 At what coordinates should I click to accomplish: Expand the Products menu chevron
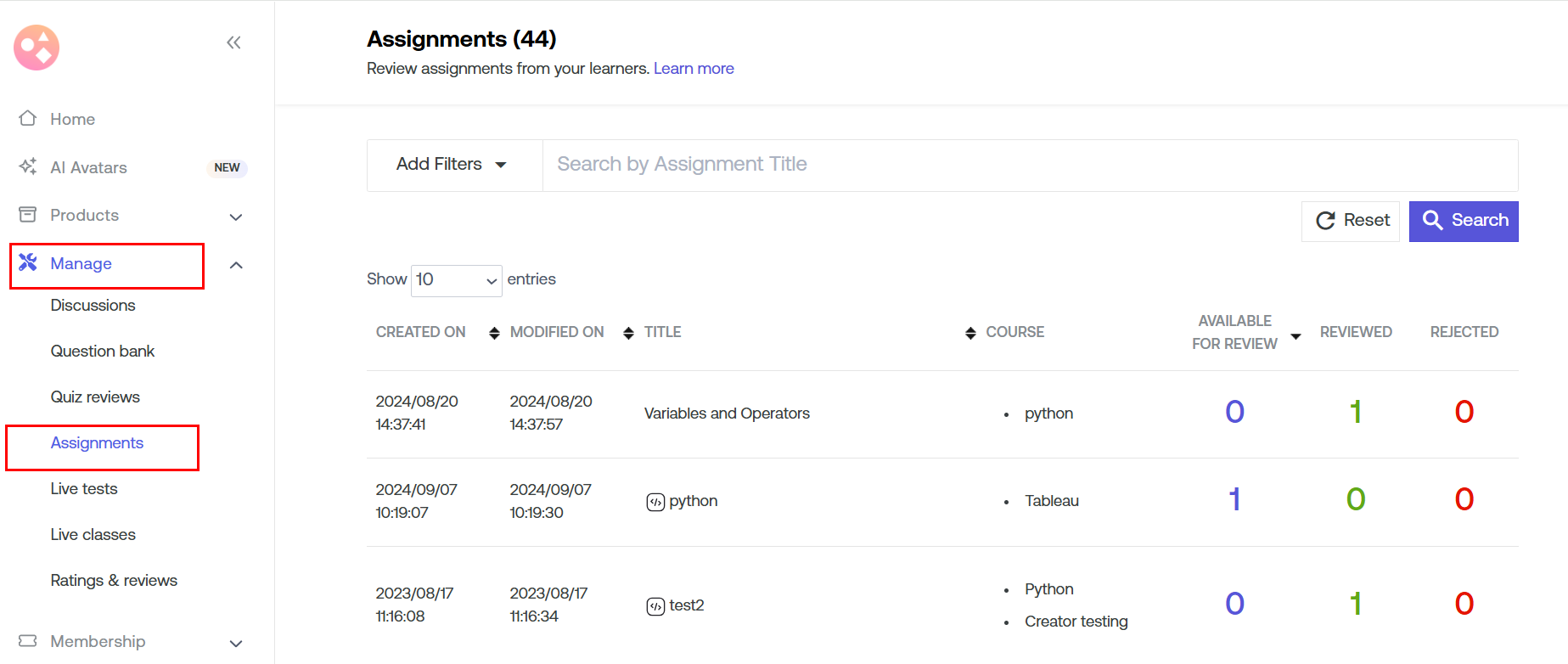[236, 217]
